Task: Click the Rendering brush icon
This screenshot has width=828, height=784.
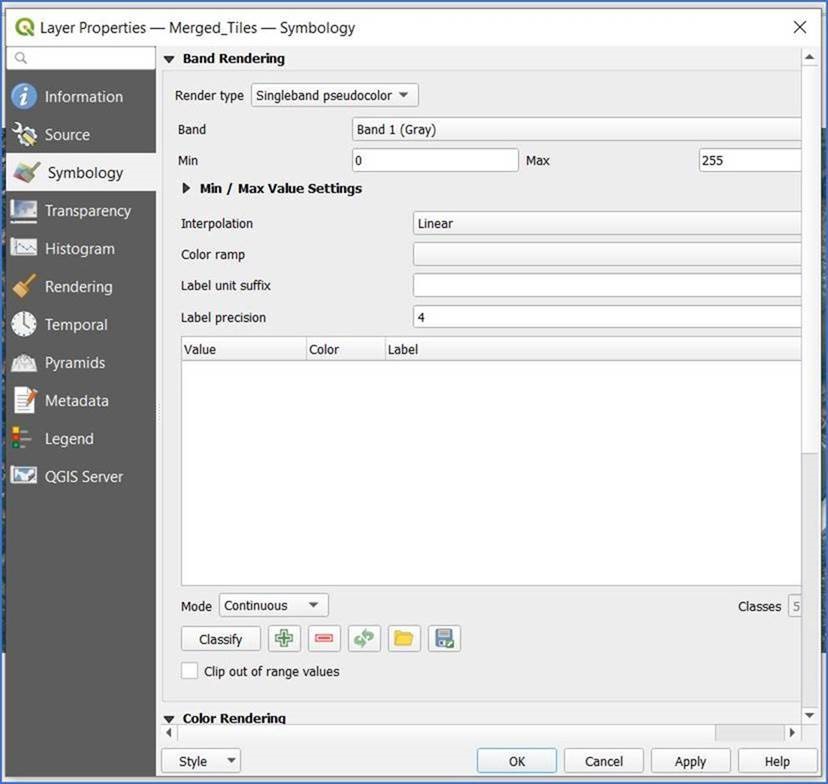Action: pos(24,286)
